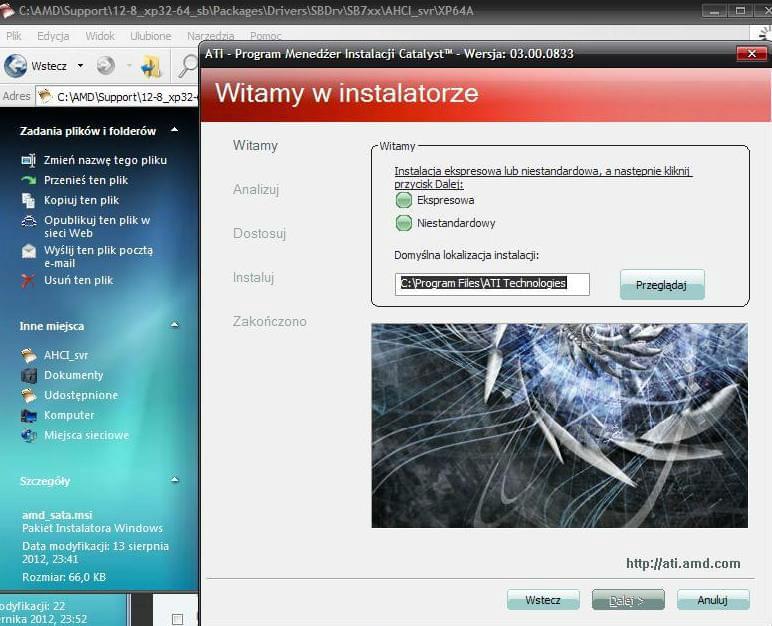This screenshot has width=772, height=626.
Task: Click the copy icon beside Kopiuj ten plik
Action: (x=29, y=200)
